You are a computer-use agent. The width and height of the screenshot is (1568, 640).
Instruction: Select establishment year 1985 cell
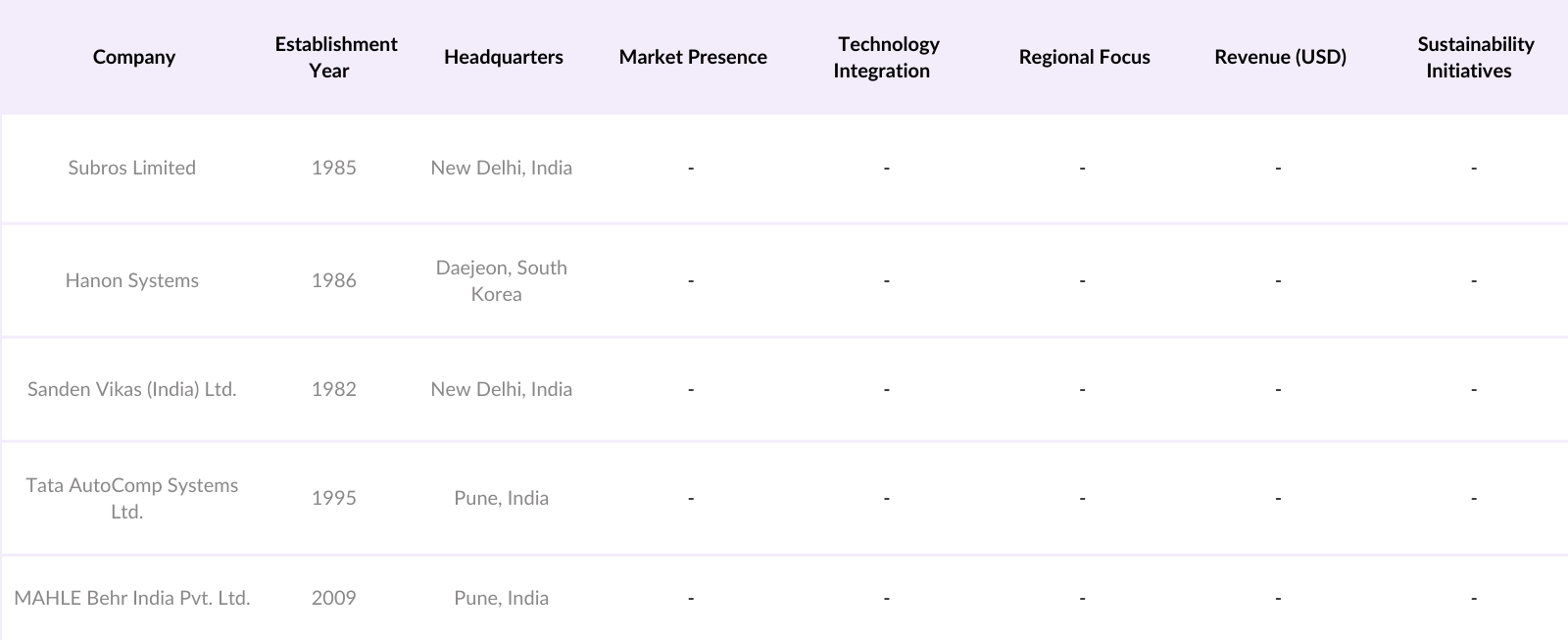333,168
